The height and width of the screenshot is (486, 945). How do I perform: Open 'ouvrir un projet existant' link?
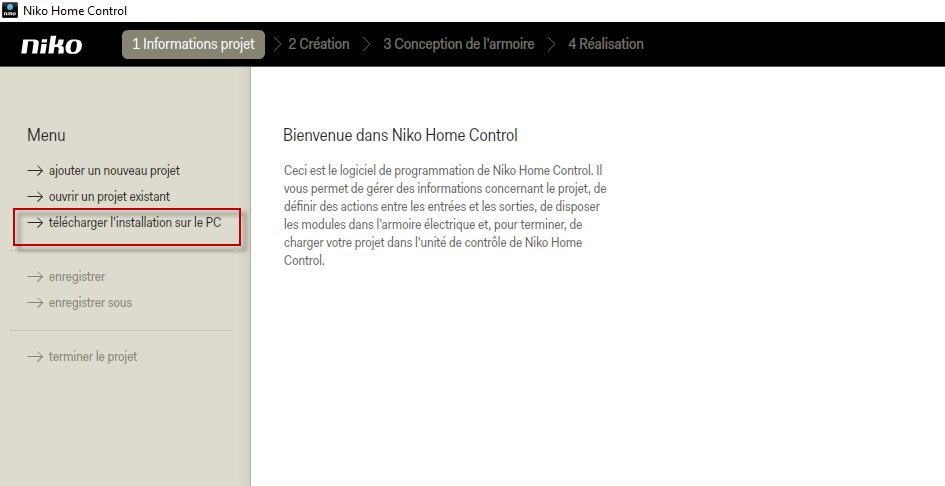pos(116,197)
